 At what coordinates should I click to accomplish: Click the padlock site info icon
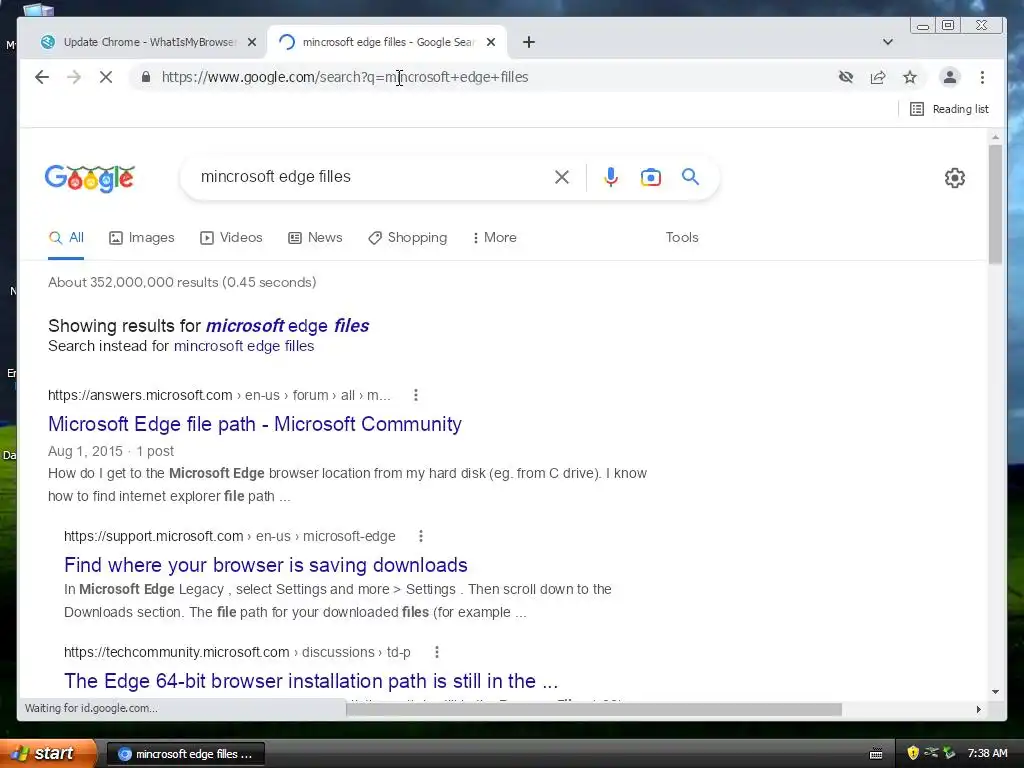point(146,77)
